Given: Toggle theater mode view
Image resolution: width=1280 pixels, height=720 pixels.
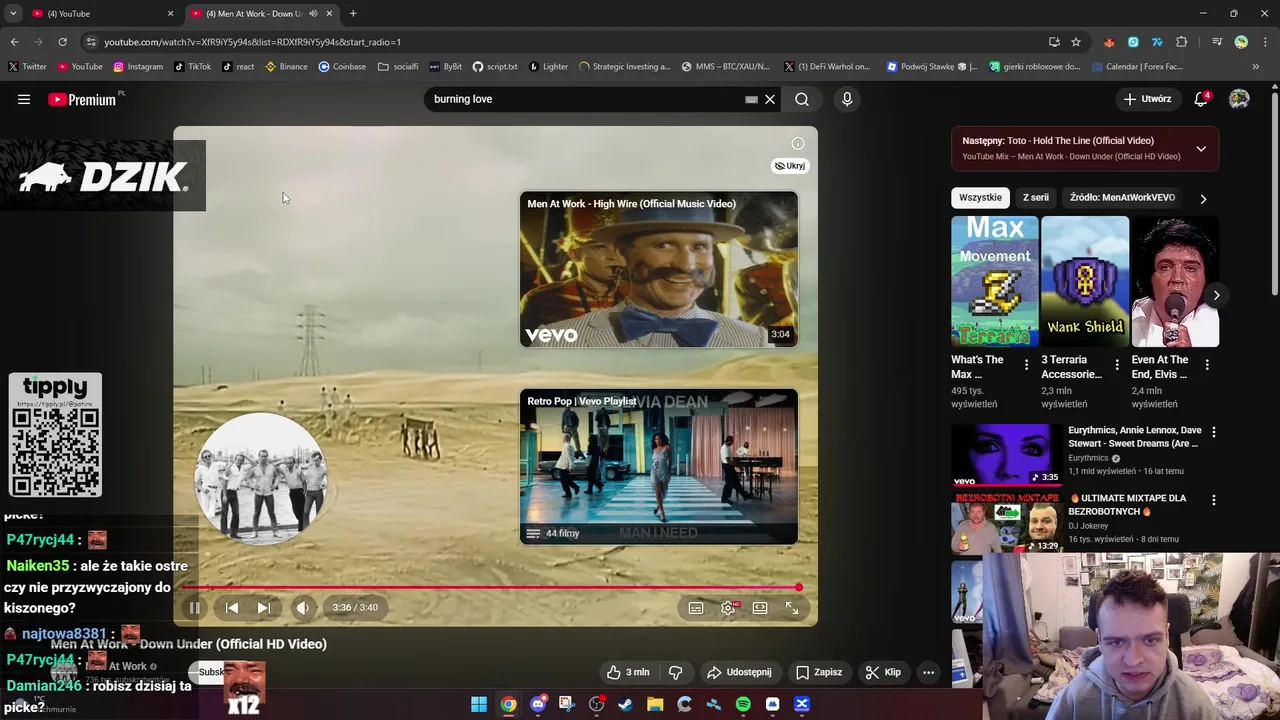Looking at the screenshot, I should point(760,607).
